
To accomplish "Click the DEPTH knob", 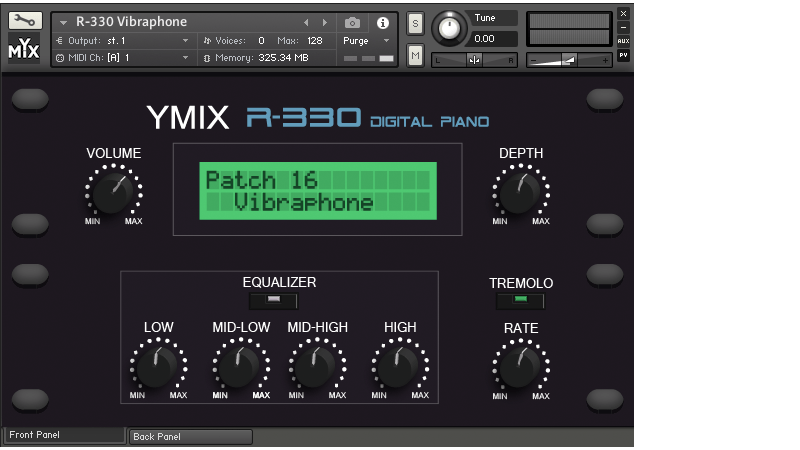I will (x=520, y=192).
